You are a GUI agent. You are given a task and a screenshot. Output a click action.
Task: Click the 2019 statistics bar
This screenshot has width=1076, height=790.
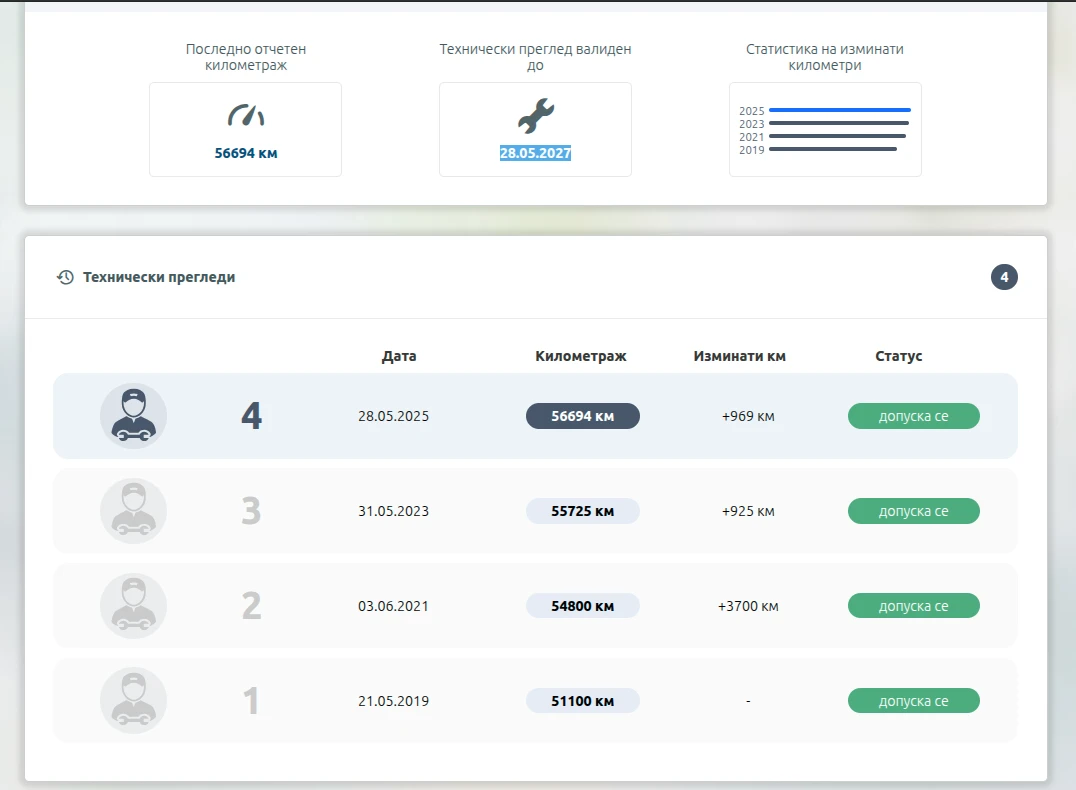(x=833, y=149)
